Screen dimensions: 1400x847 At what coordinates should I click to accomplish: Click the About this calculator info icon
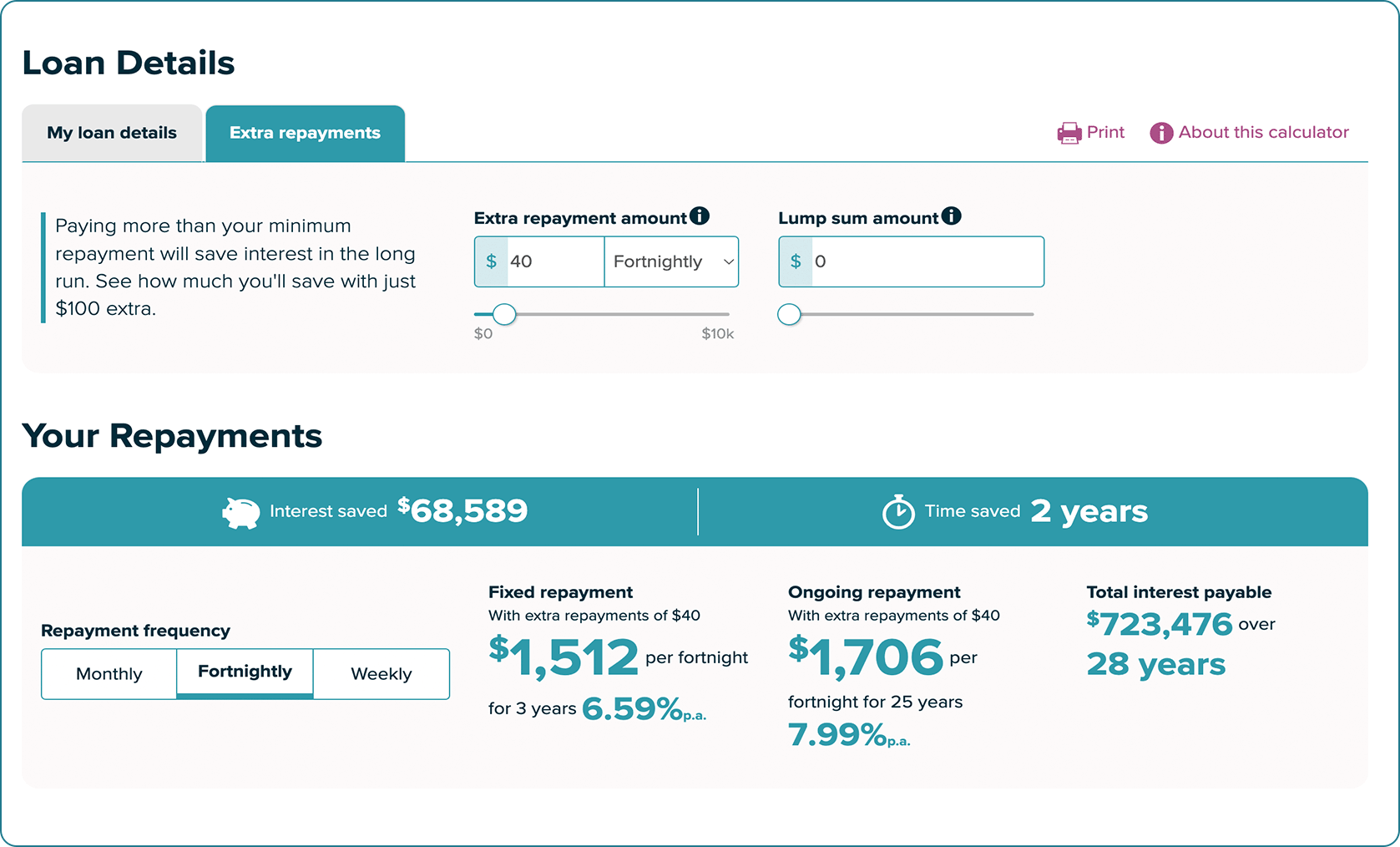point(1161,133)
